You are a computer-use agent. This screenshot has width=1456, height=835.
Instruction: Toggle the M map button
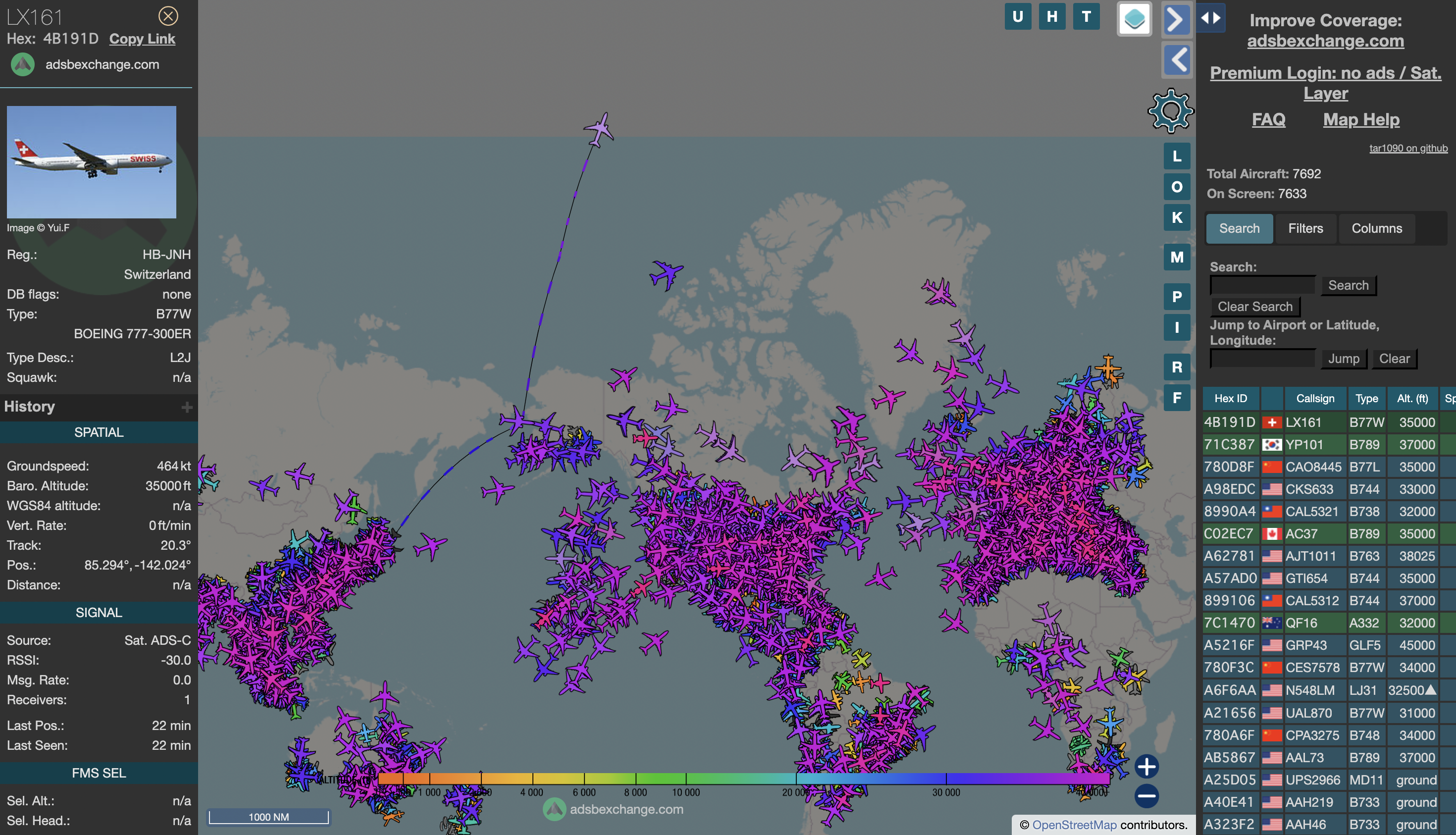(1177, 258)
